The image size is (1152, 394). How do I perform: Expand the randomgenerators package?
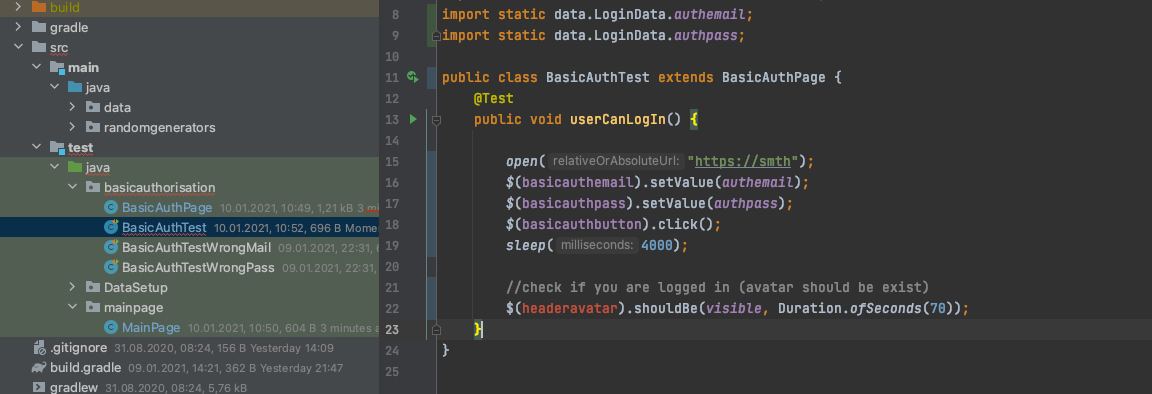[72, 127]
